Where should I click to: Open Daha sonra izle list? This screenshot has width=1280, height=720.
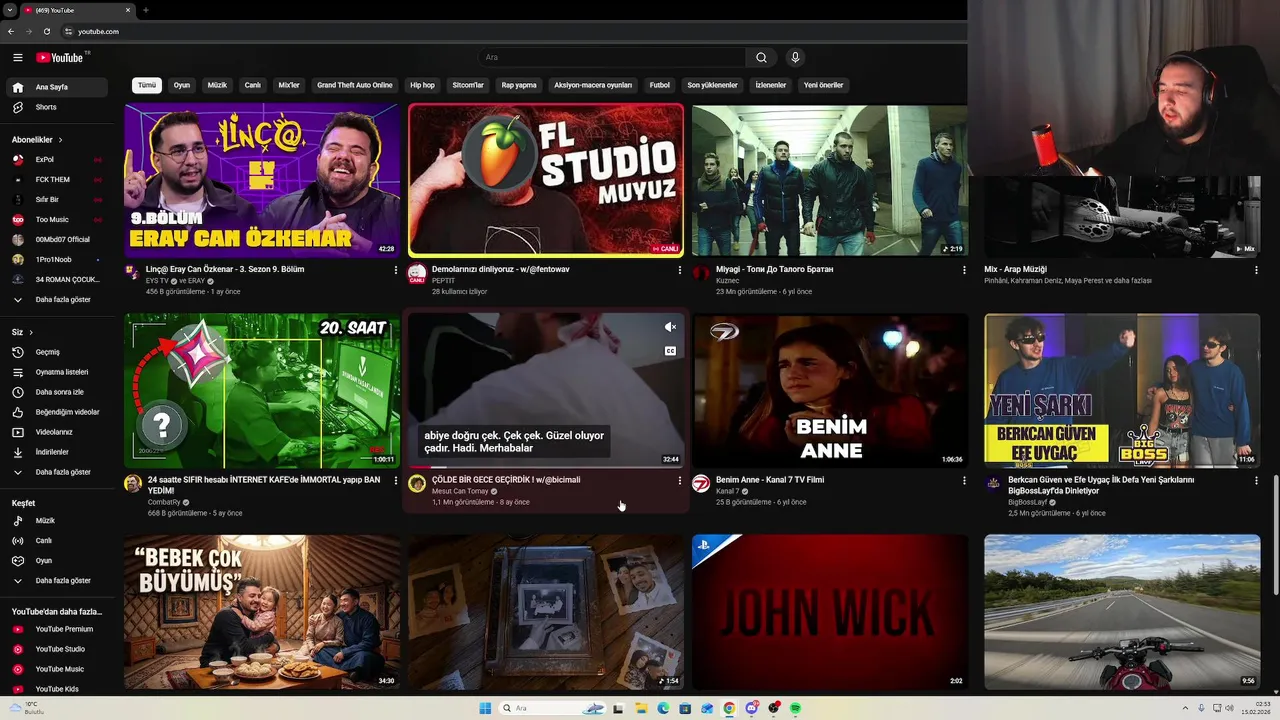pos(56,392)
